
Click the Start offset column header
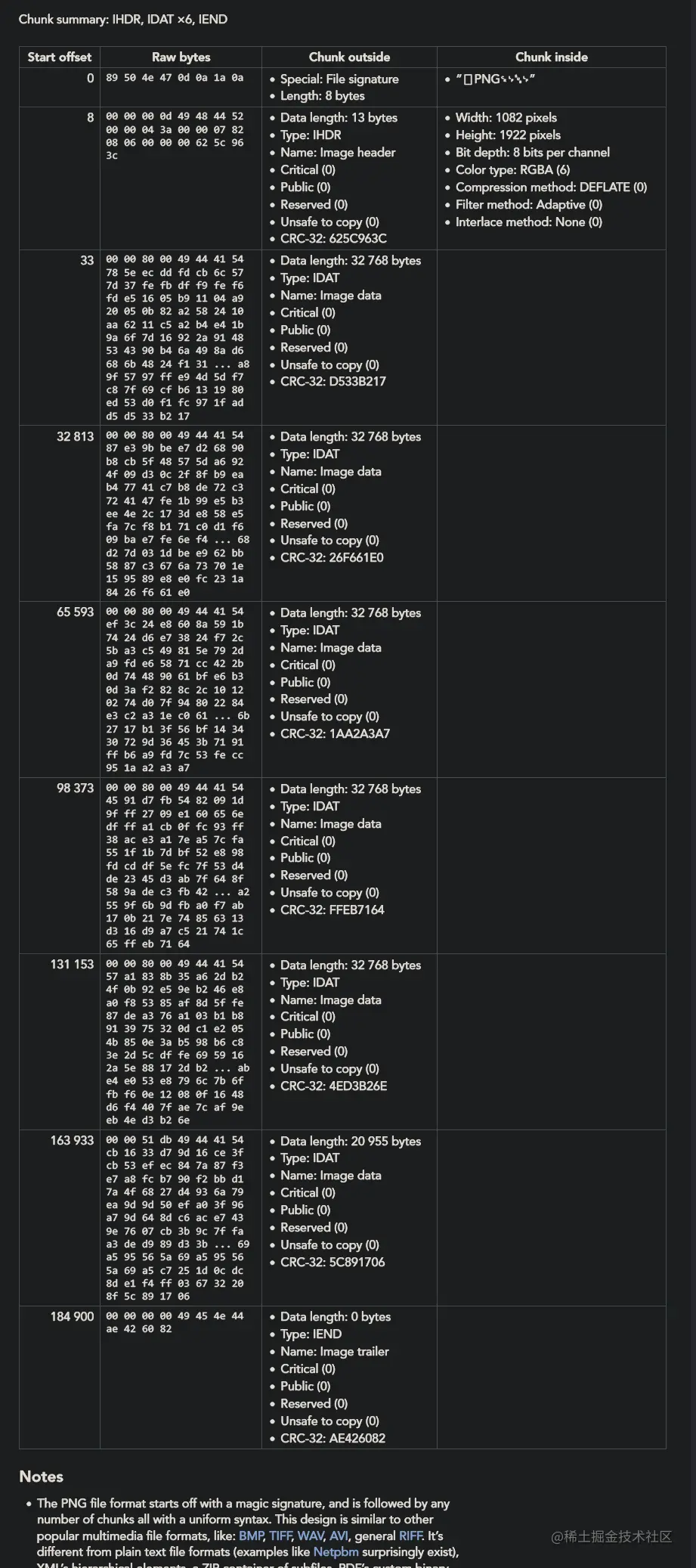click(60, 57)
